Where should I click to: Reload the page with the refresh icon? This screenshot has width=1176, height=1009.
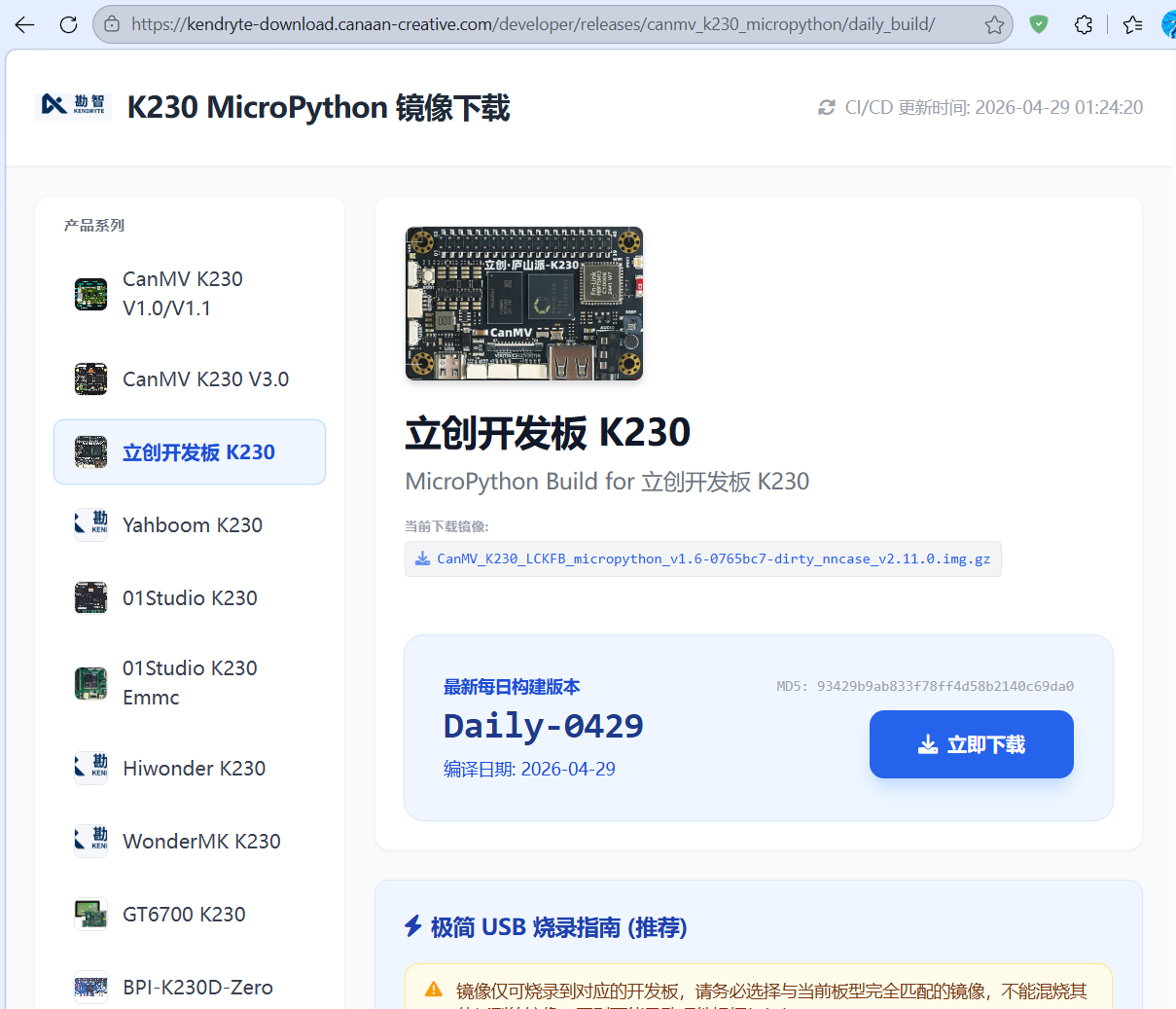point(68,24)
